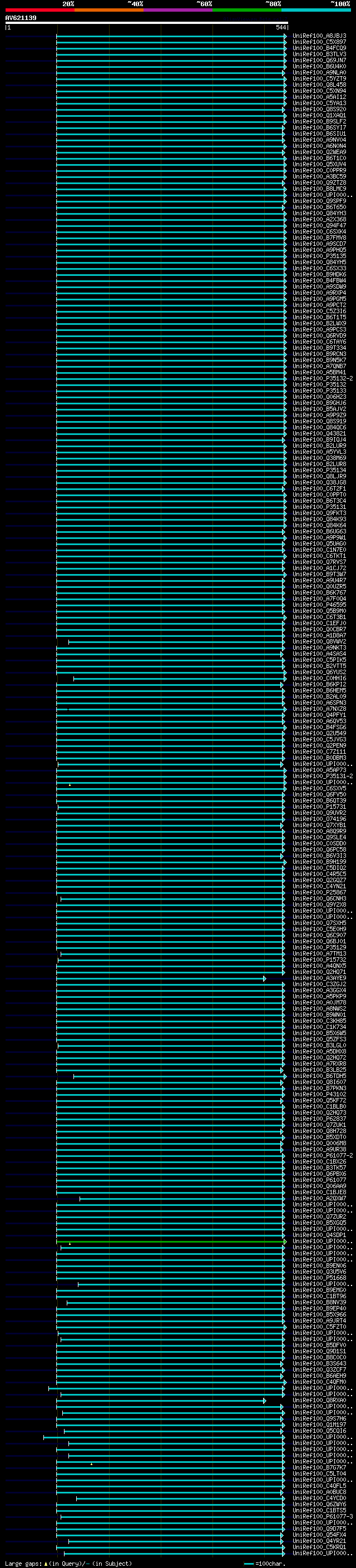Open hit UniRef100_Q69JN7
The image size is (356, 1568).
[319, 60]
